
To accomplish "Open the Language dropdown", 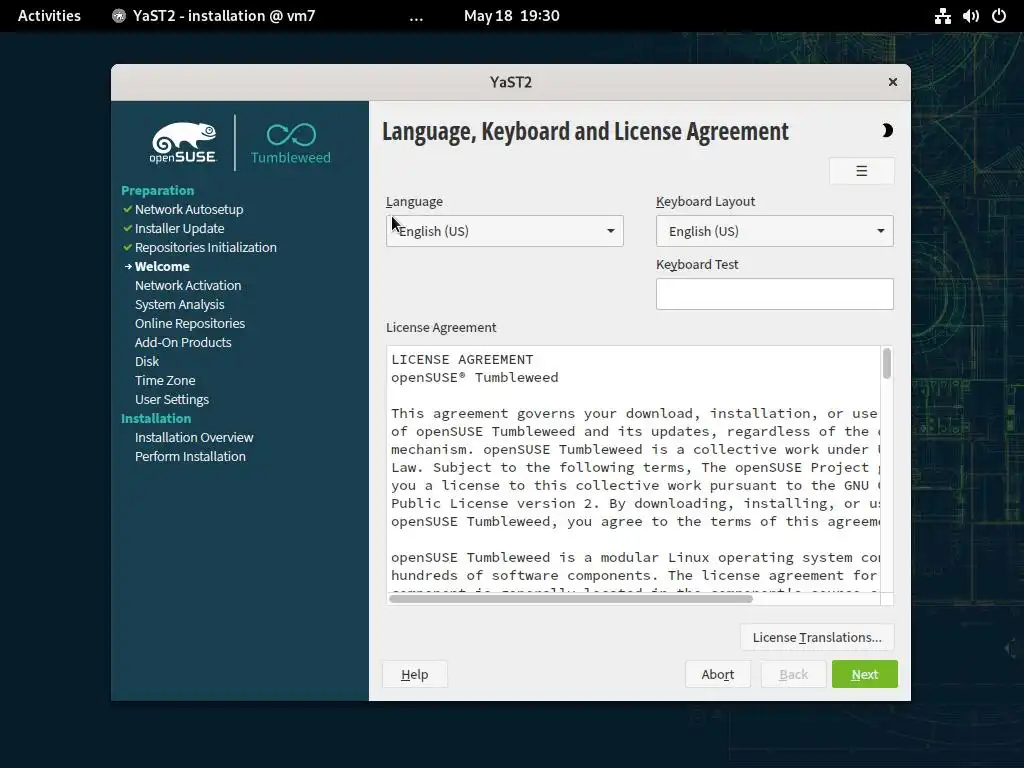I will [505, 231].
